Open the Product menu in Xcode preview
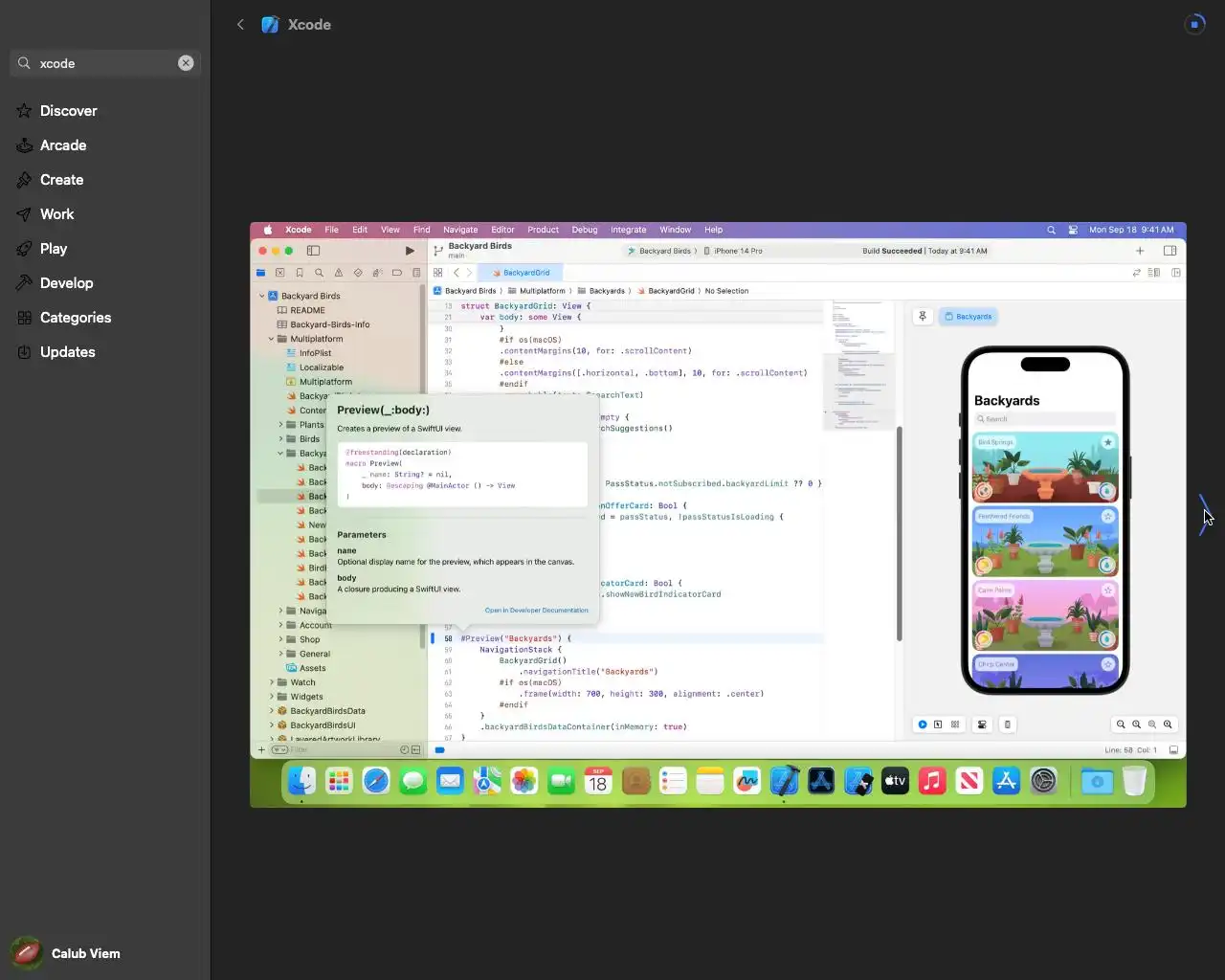1225x980 pixels. coord(543,230)
